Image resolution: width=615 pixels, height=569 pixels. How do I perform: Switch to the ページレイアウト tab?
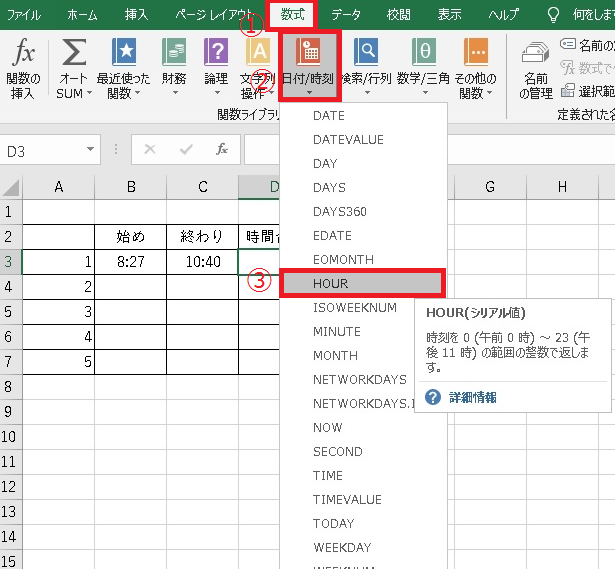(x=213, y=15)
